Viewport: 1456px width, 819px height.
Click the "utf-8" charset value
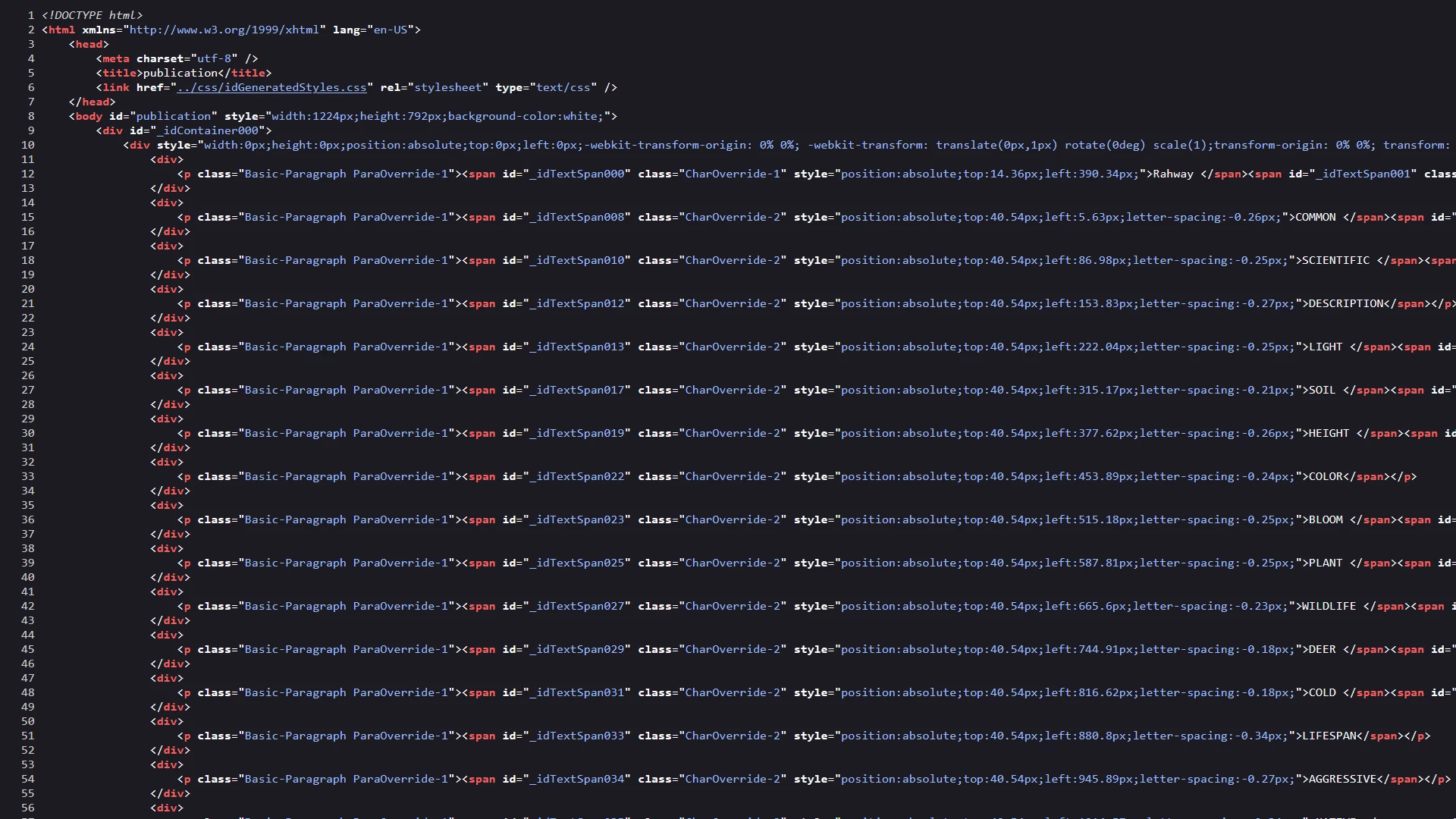214,58
